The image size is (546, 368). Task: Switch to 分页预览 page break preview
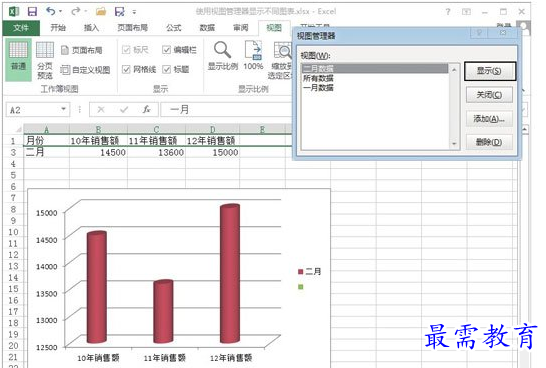coord(45,60)
